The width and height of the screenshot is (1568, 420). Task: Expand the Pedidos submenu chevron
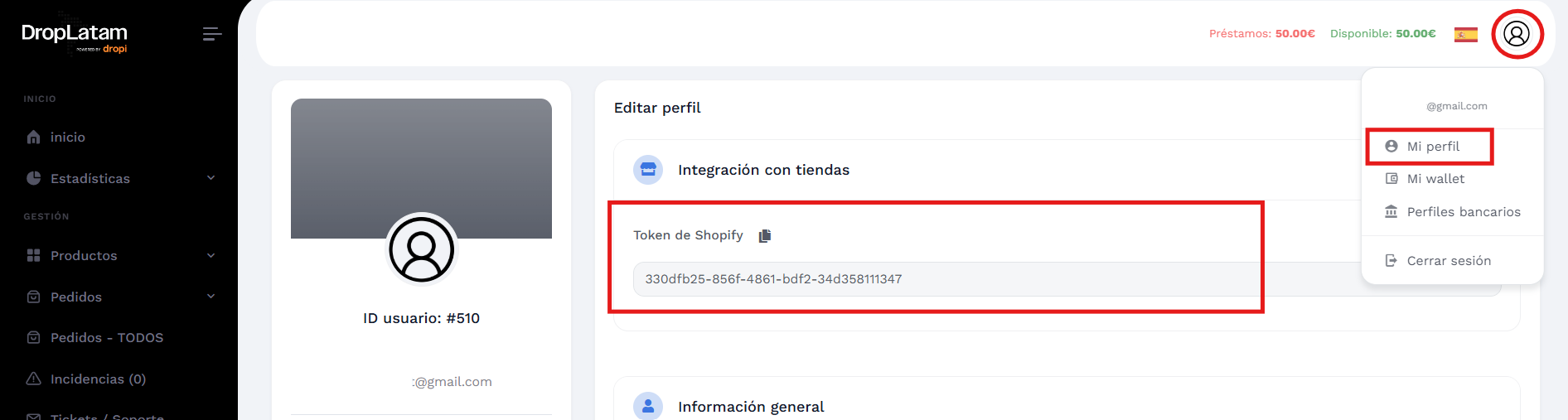coord(211,297)
